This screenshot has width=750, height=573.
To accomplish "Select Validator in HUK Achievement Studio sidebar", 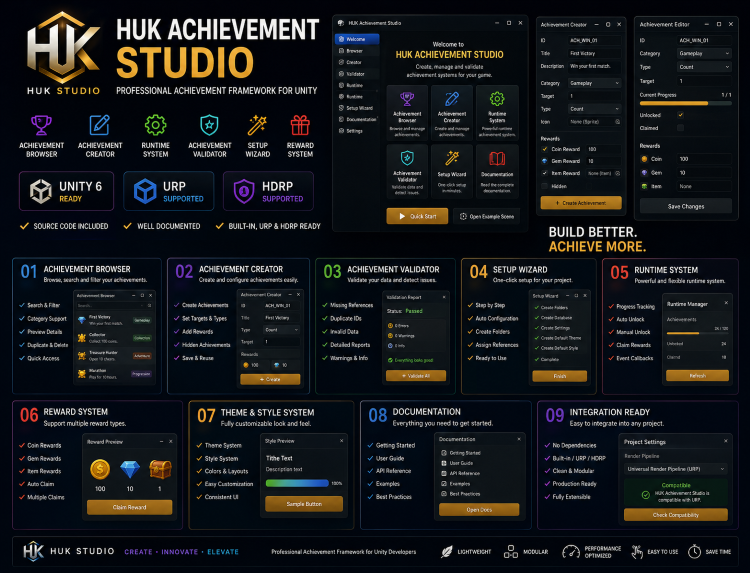I will tap(357, 74).
